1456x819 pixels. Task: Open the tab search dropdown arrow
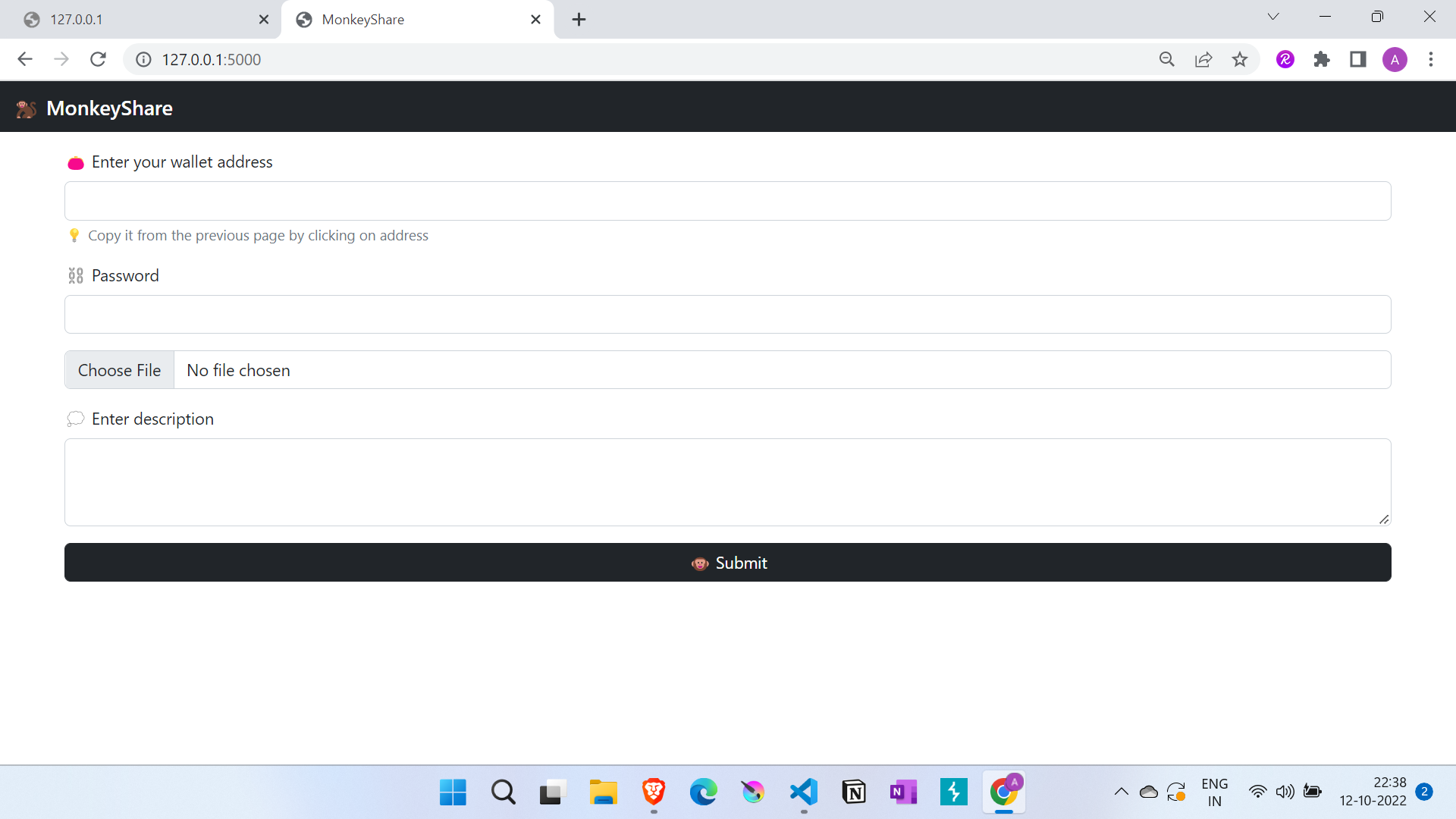[x=1273, y=16]
